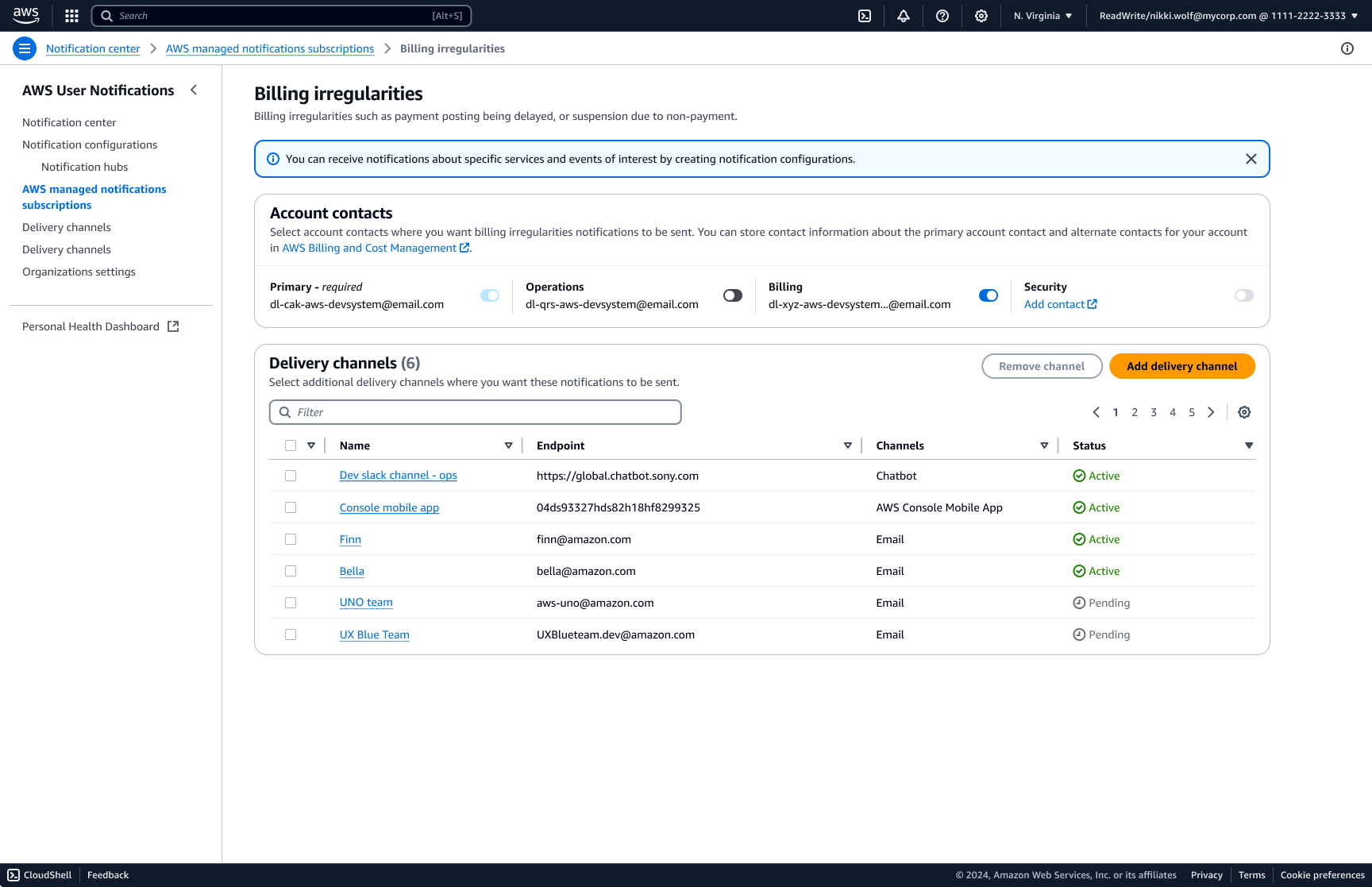Screen dimensions: 1372x887
Task: Tick the Bella row checkbox
Action: (291, 571)
